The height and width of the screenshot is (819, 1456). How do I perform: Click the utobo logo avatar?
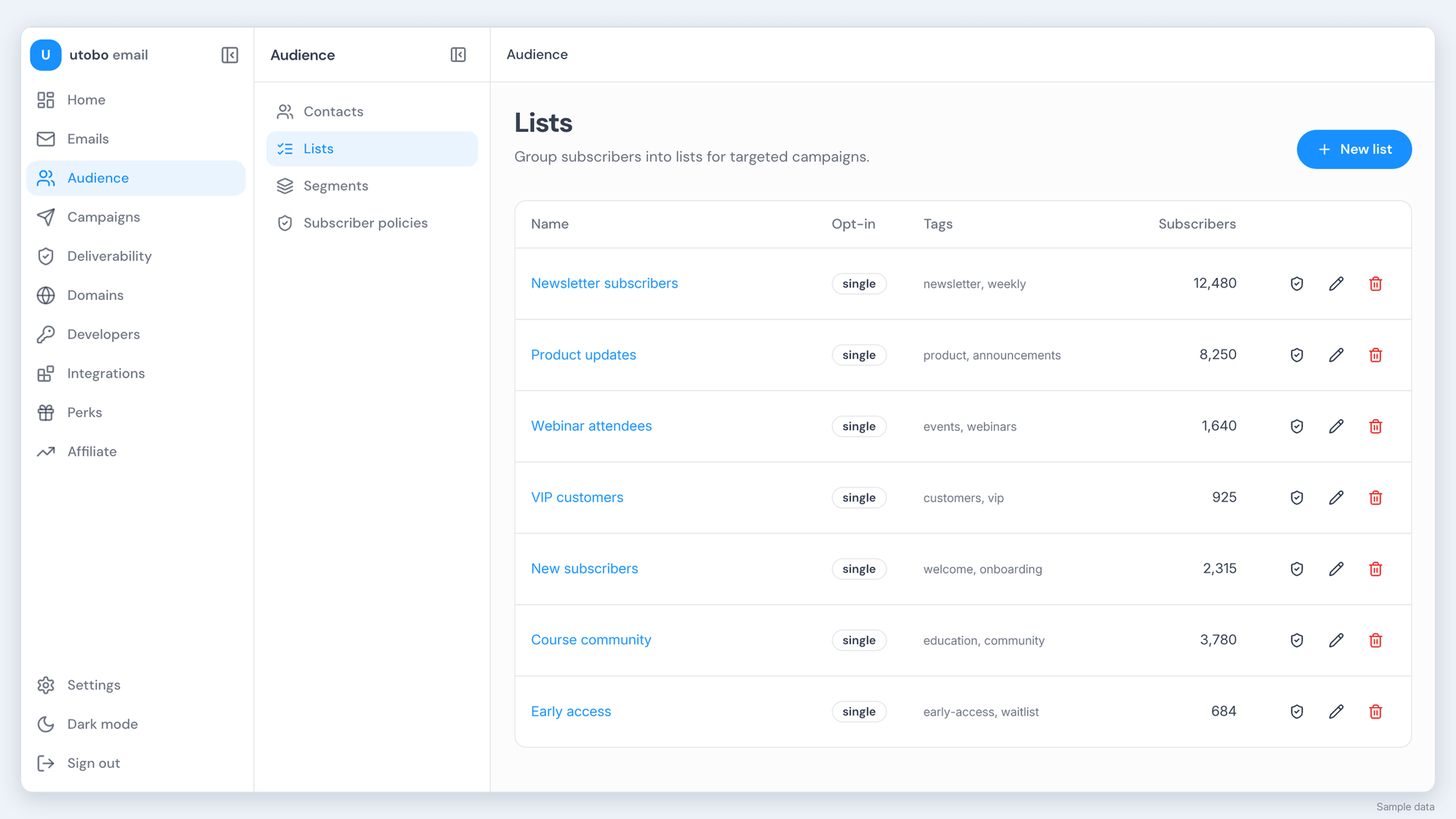pyautogui.click(x=46, y=55)
